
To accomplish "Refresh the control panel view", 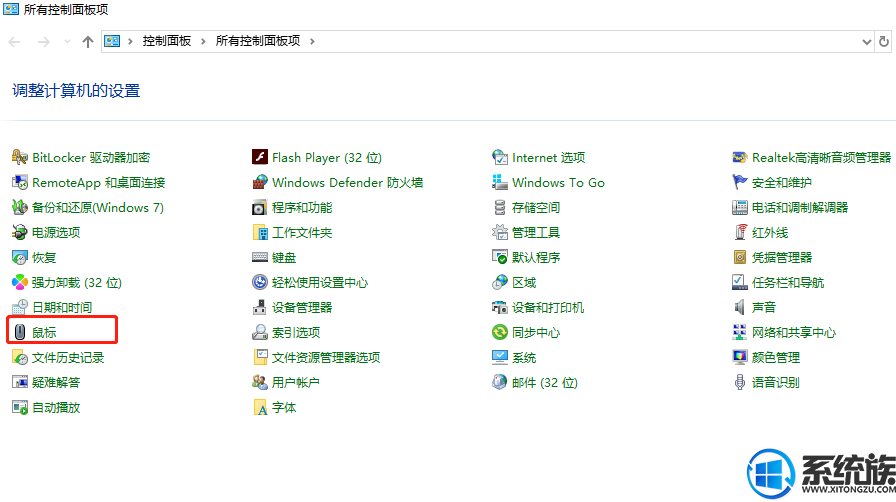I will tap(884, 42).
